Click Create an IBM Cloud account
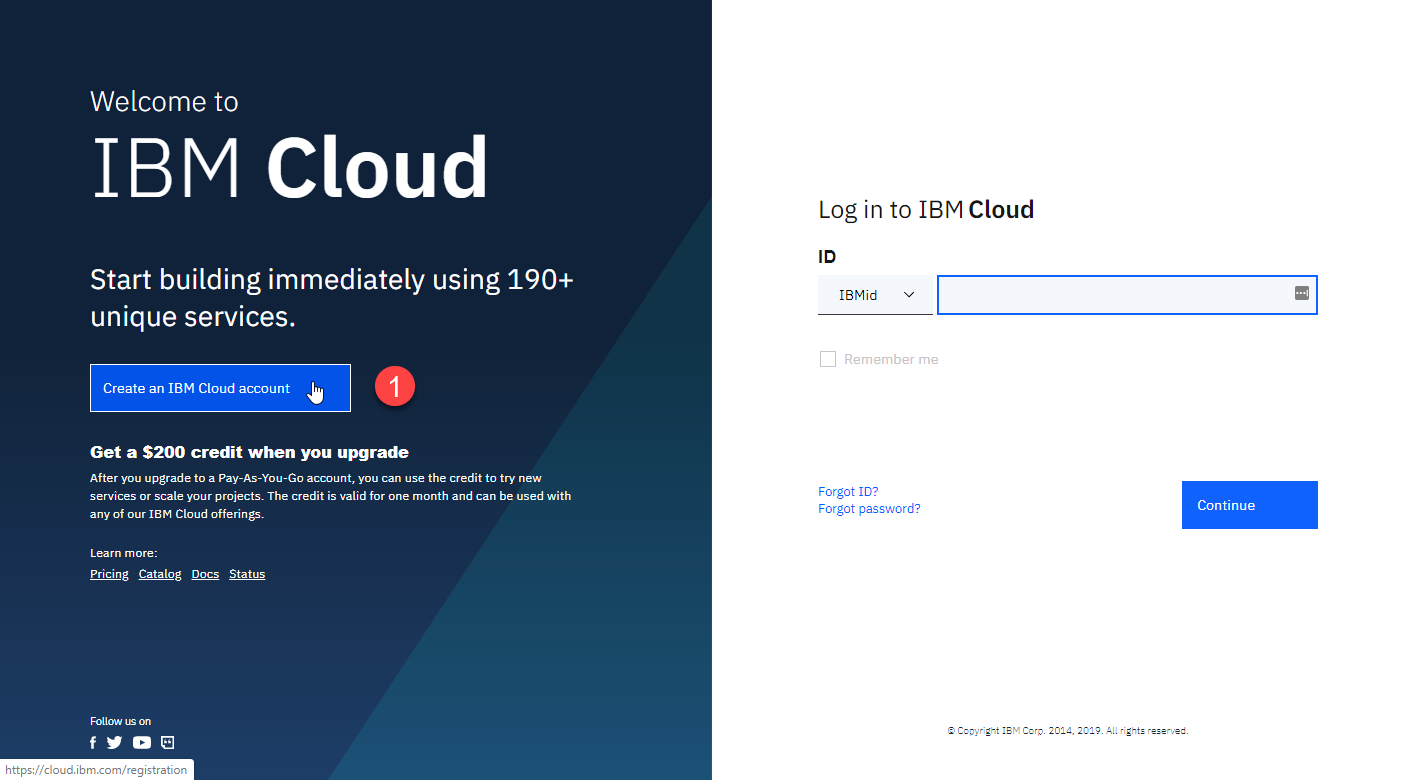 (x=220, y=388)
